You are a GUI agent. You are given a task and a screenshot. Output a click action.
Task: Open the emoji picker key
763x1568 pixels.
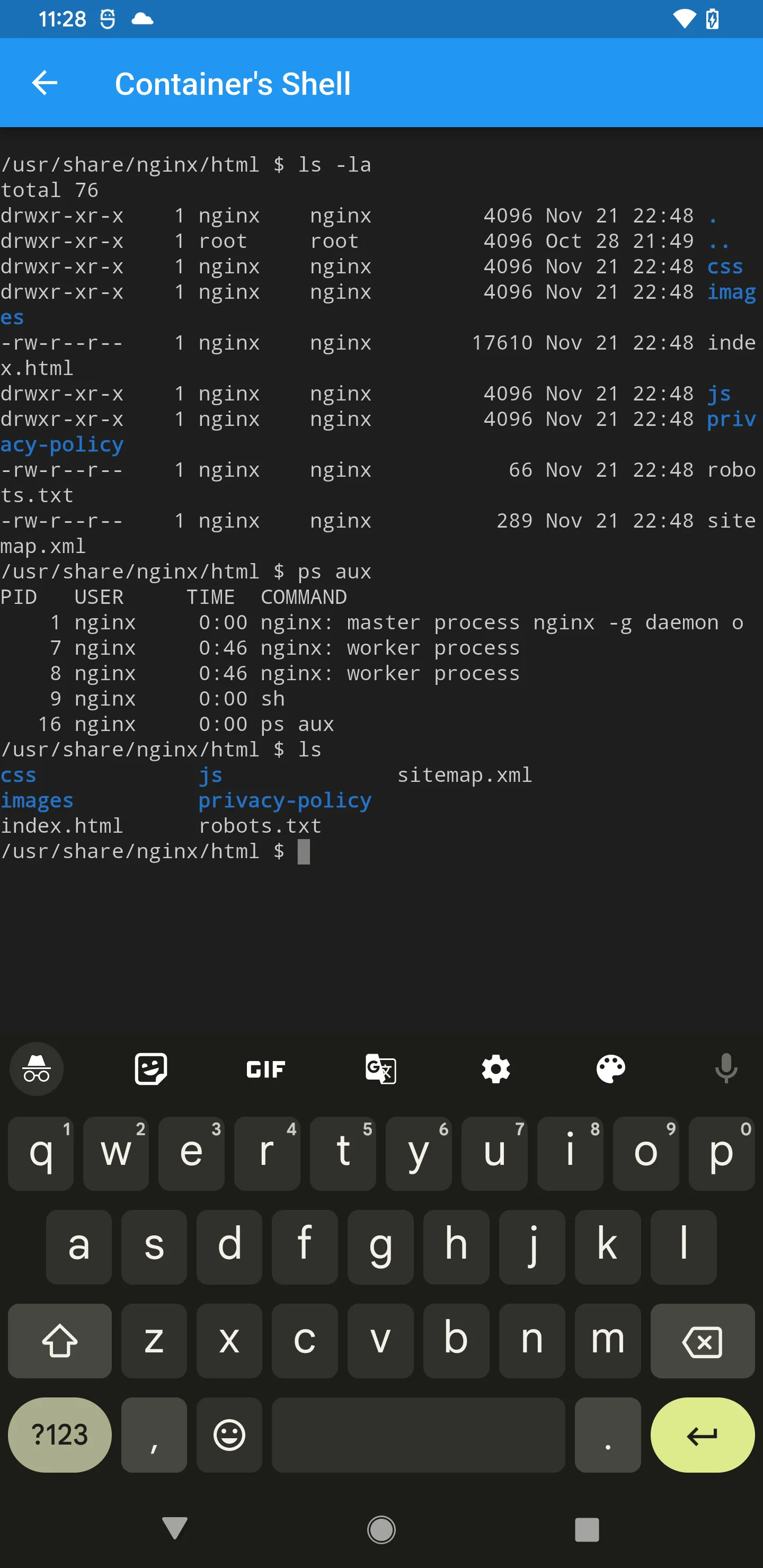click(x=229, y=1435)
